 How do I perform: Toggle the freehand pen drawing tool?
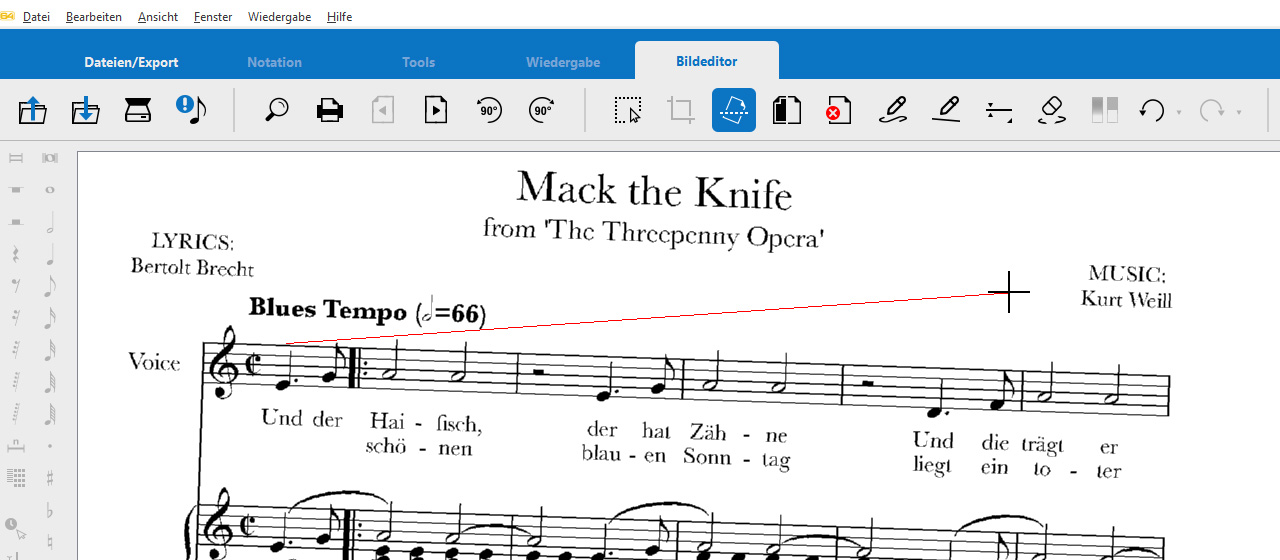893,110
